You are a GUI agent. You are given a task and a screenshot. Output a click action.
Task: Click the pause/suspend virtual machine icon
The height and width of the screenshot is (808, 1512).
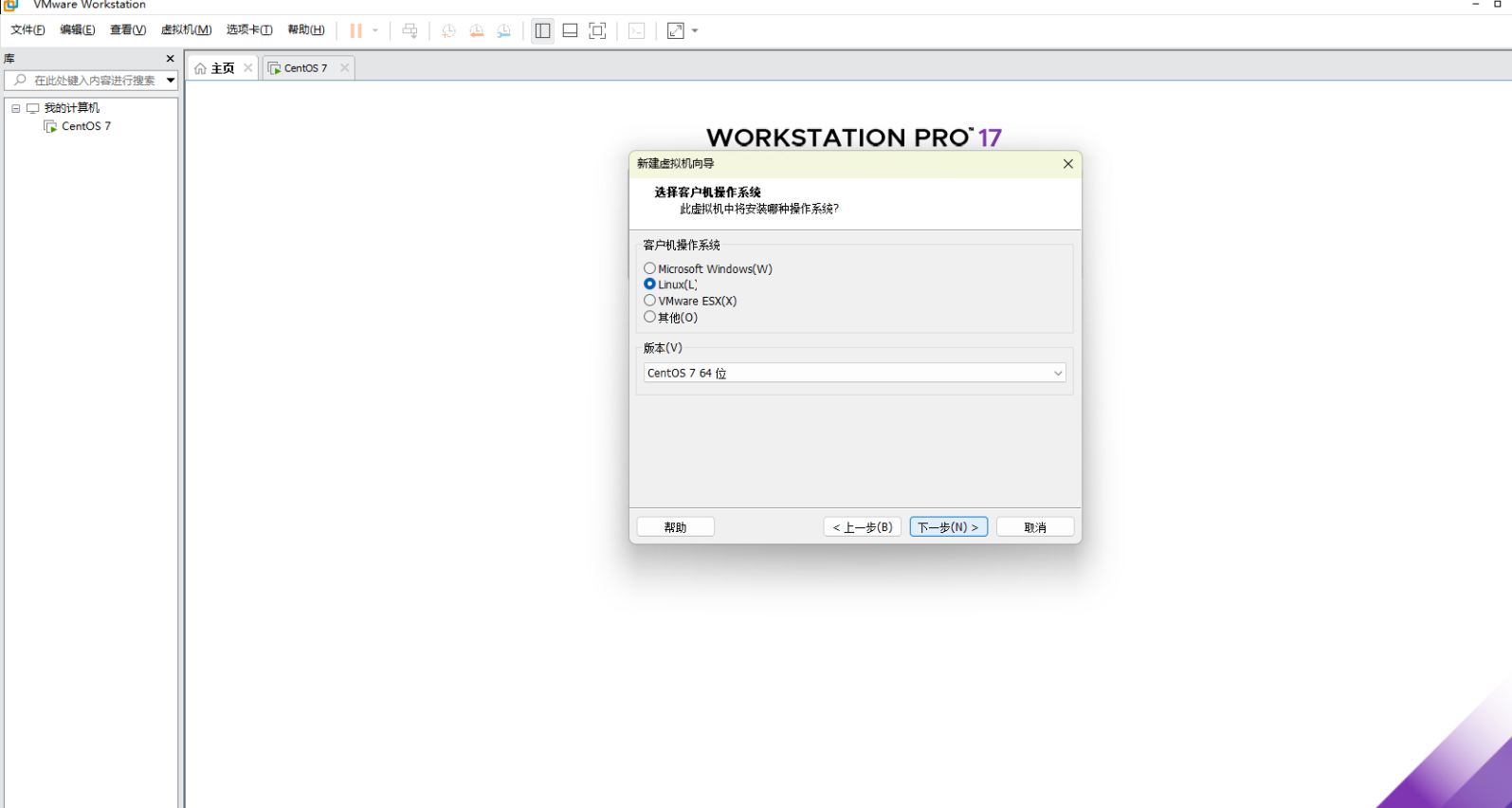pyautogui.click(x=356, y=30)
